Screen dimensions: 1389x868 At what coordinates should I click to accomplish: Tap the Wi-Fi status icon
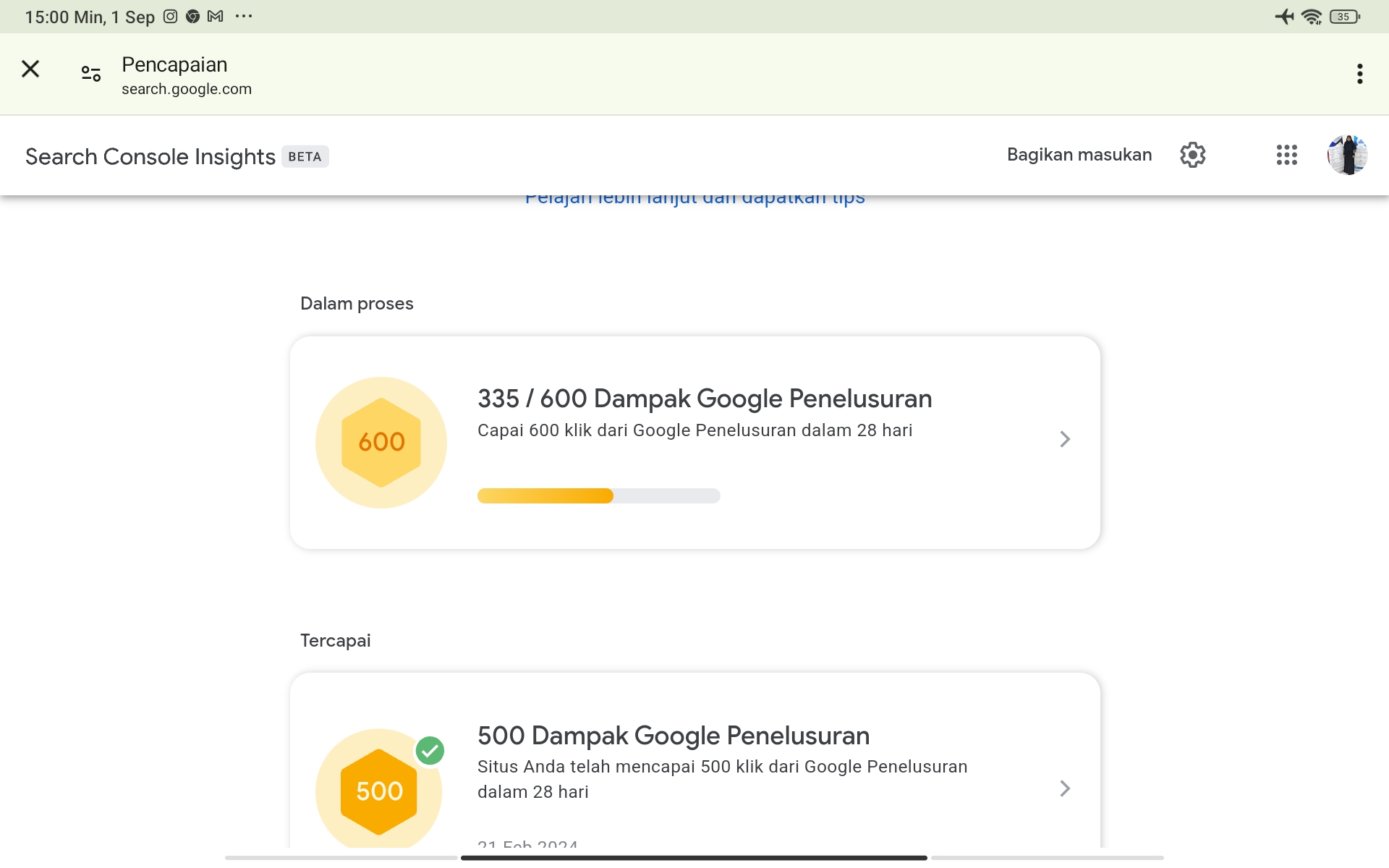point(1312,17)
